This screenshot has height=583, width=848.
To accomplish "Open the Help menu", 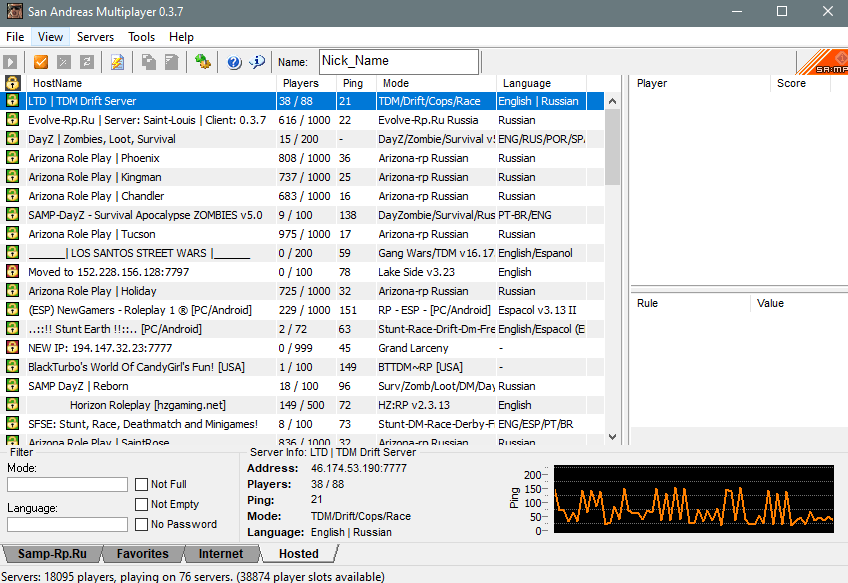I will click(x=181, y=37).
